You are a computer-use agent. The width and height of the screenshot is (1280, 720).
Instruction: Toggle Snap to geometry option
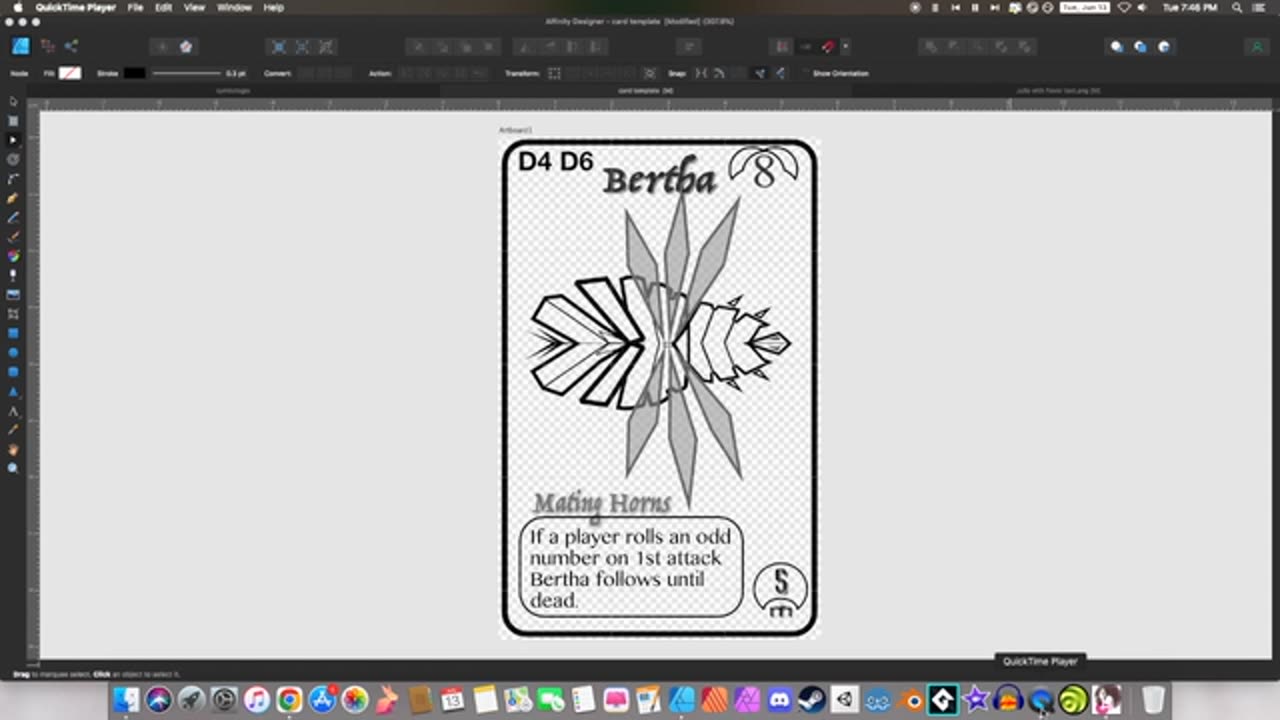click(719, 73)
